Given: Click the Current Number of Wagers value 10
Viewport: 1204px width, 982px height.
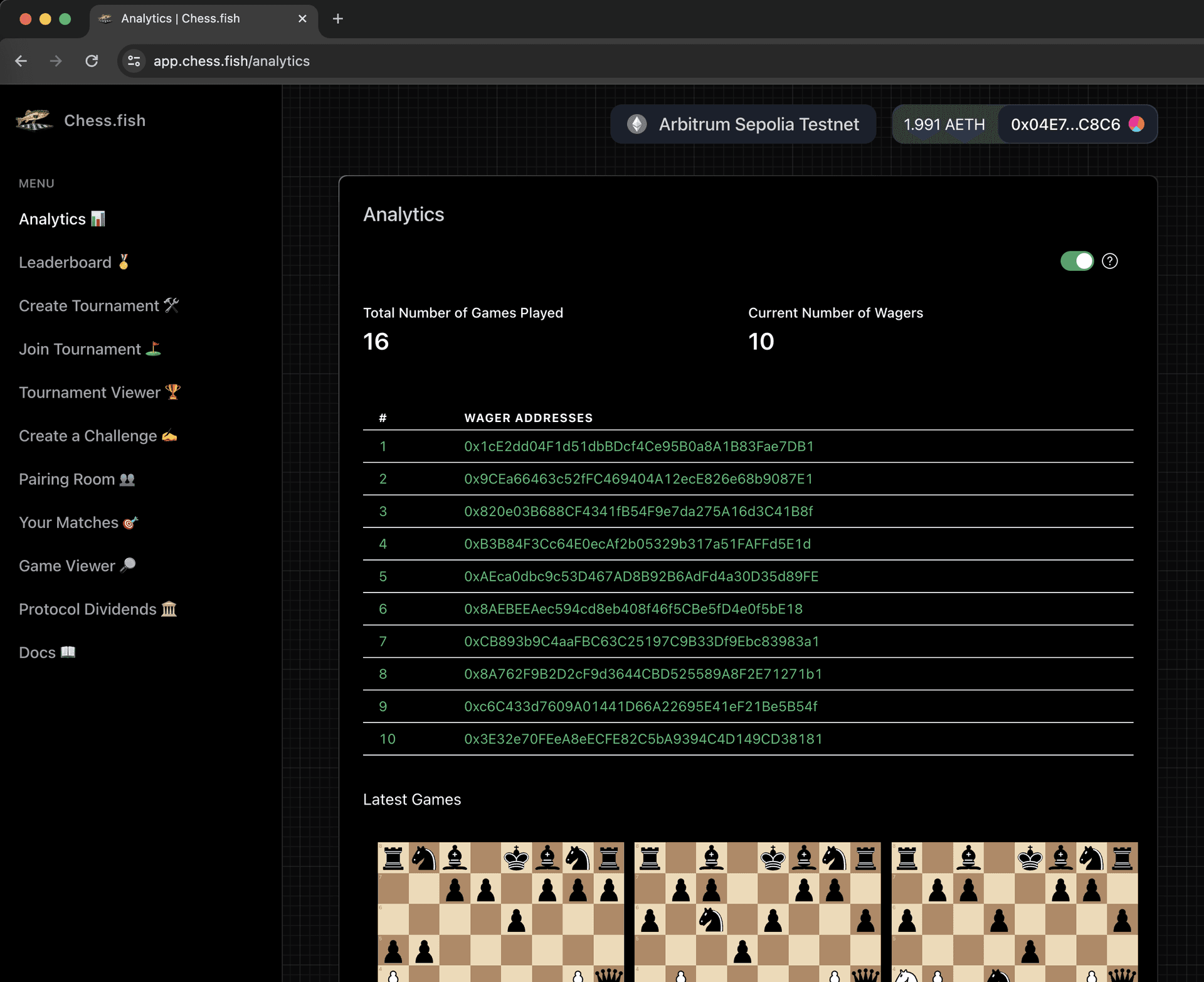Looking at the screenshot, I should (761, 342).
